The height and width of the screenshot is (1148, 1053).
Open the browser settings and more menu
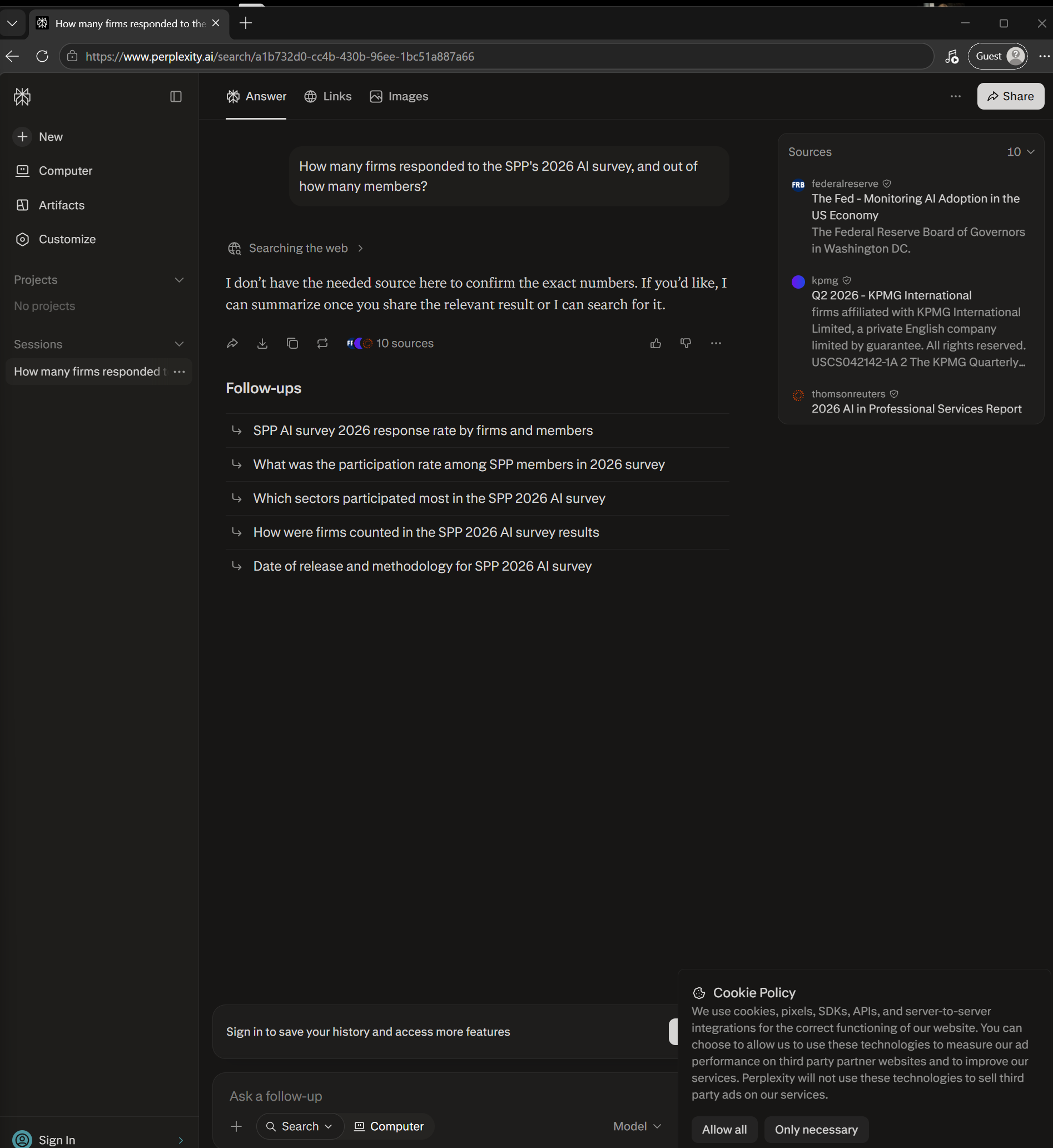coord(1044,56)
